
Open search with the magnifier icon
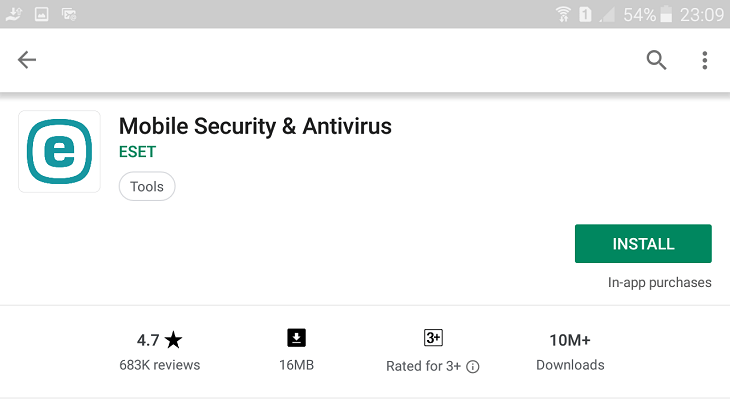tap(656, 60)
